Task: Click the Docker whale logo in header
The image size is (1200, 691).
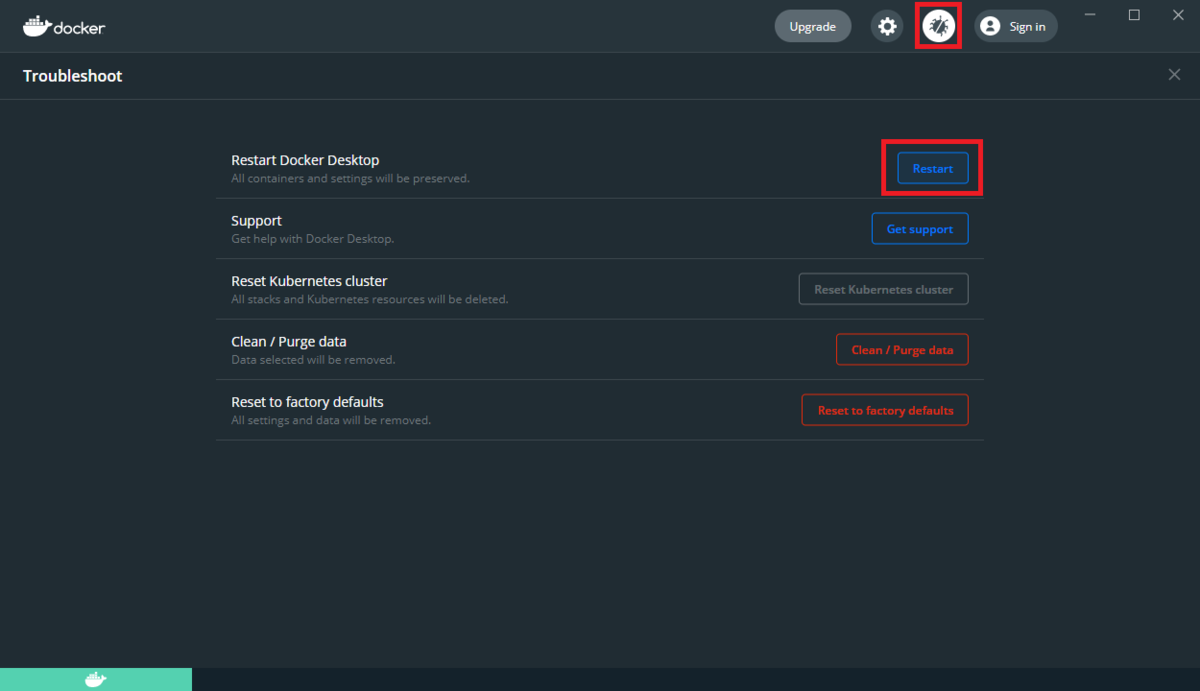Action: pyautogui.click(x=64, y=26)
